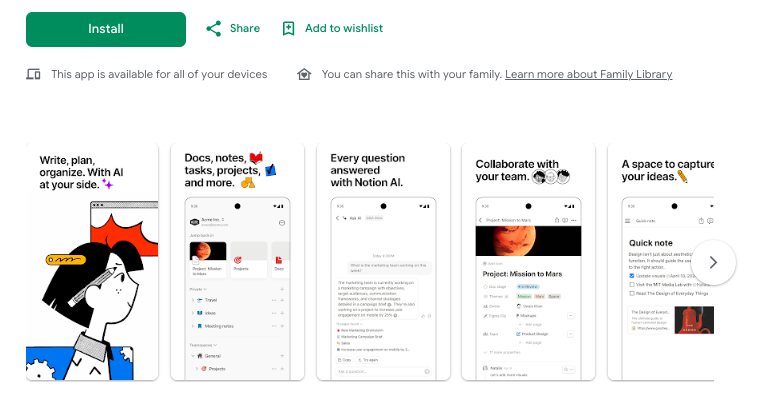Screen dimensions: 758x402
Task: Open the 'A space to capture your ideas' screenshot
Action: click(661, 262)
